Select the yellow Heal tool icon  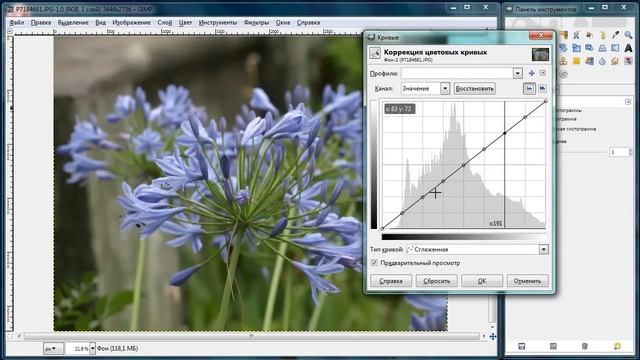[x=576, y=61]
